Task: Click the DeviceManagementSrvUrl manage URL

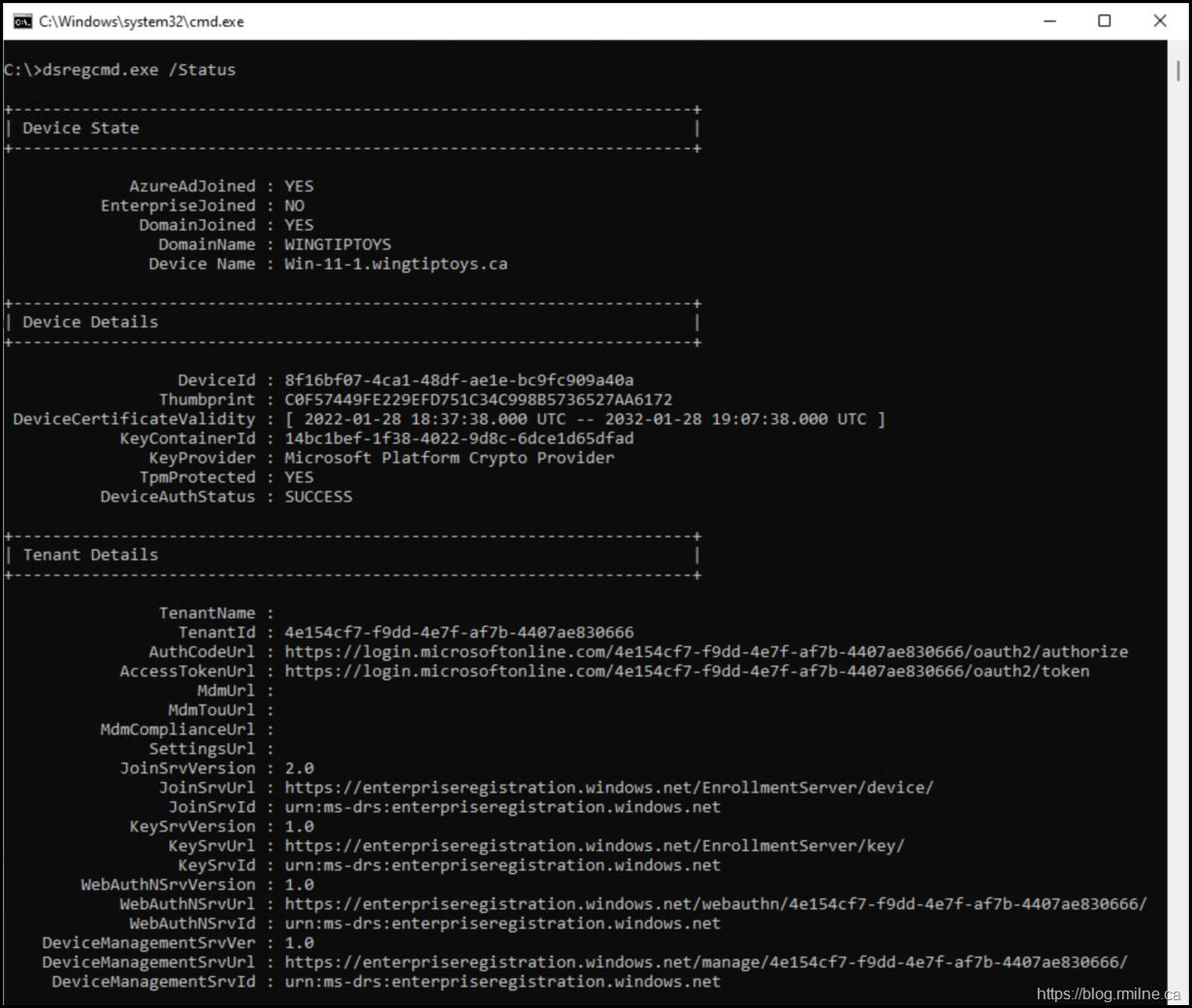Action: click(706, 962)
